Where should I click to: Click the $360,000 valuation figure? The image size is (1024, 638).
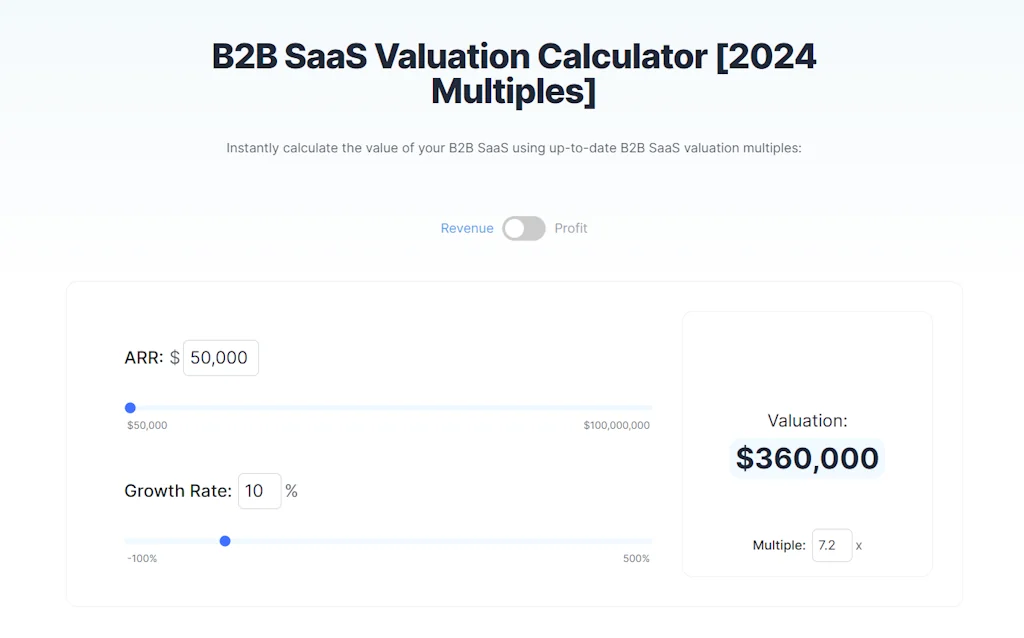click(807, 458)
